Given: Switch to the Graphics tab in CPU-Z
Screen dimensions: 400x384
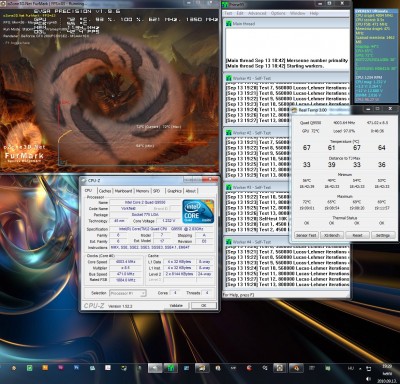Looking at the screenshot, I should [174, 191].
